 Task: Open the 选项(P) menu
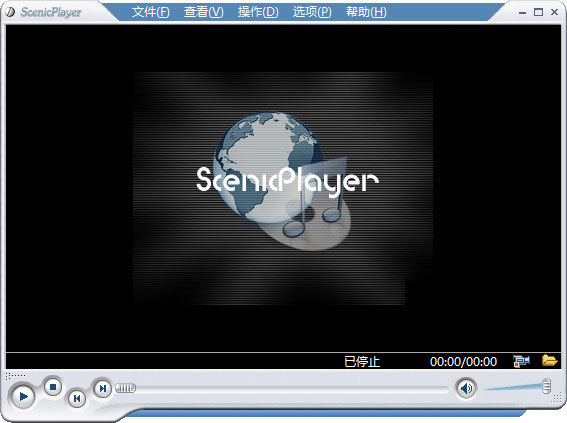[312, 12]
